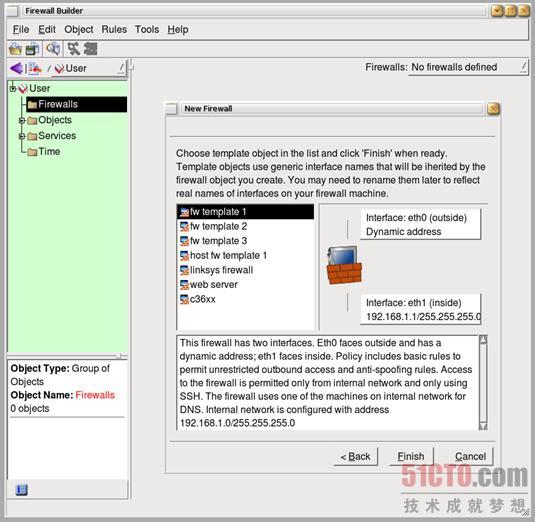535x522 pixels.
Task: Click the save file toolbar icon
Action: coord(32,49)
